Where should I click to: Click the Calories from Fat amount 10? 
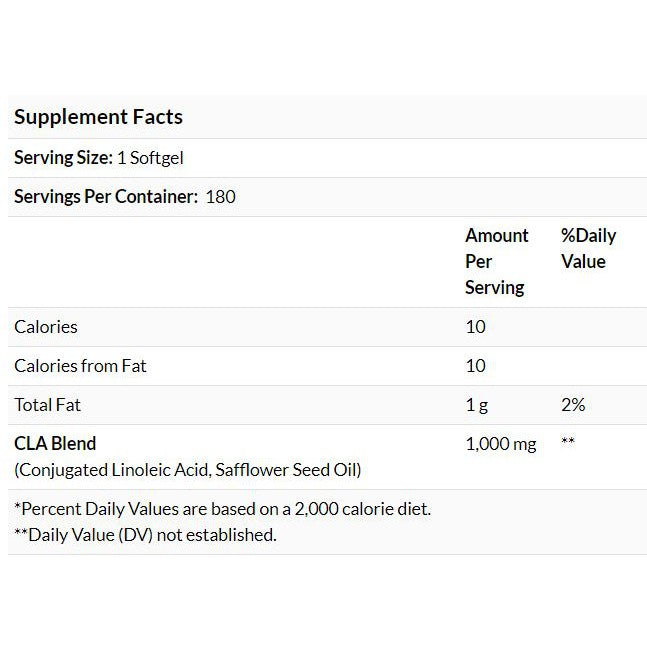475,366
